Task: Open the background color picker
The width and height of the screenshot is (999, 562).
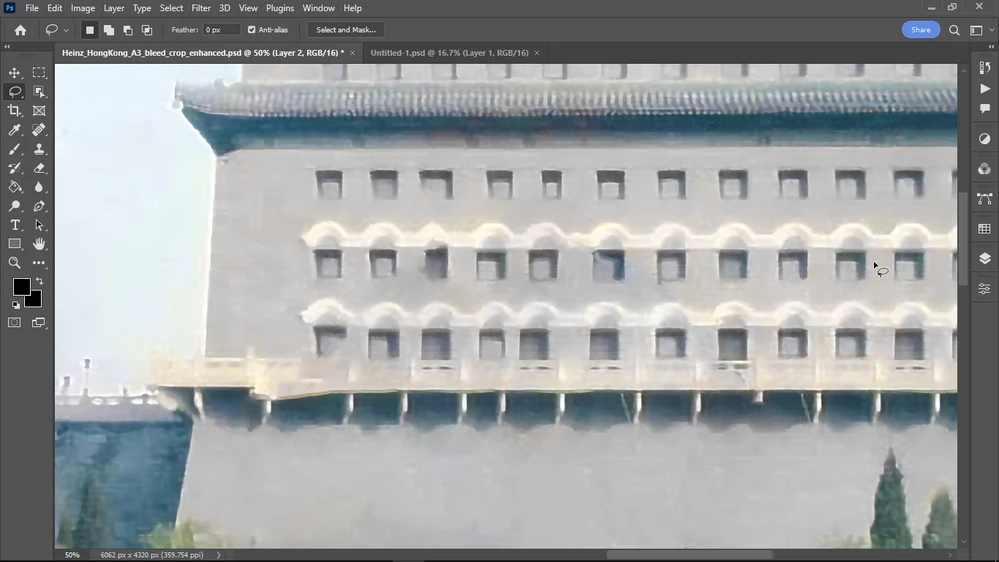Action: point(36,301)
